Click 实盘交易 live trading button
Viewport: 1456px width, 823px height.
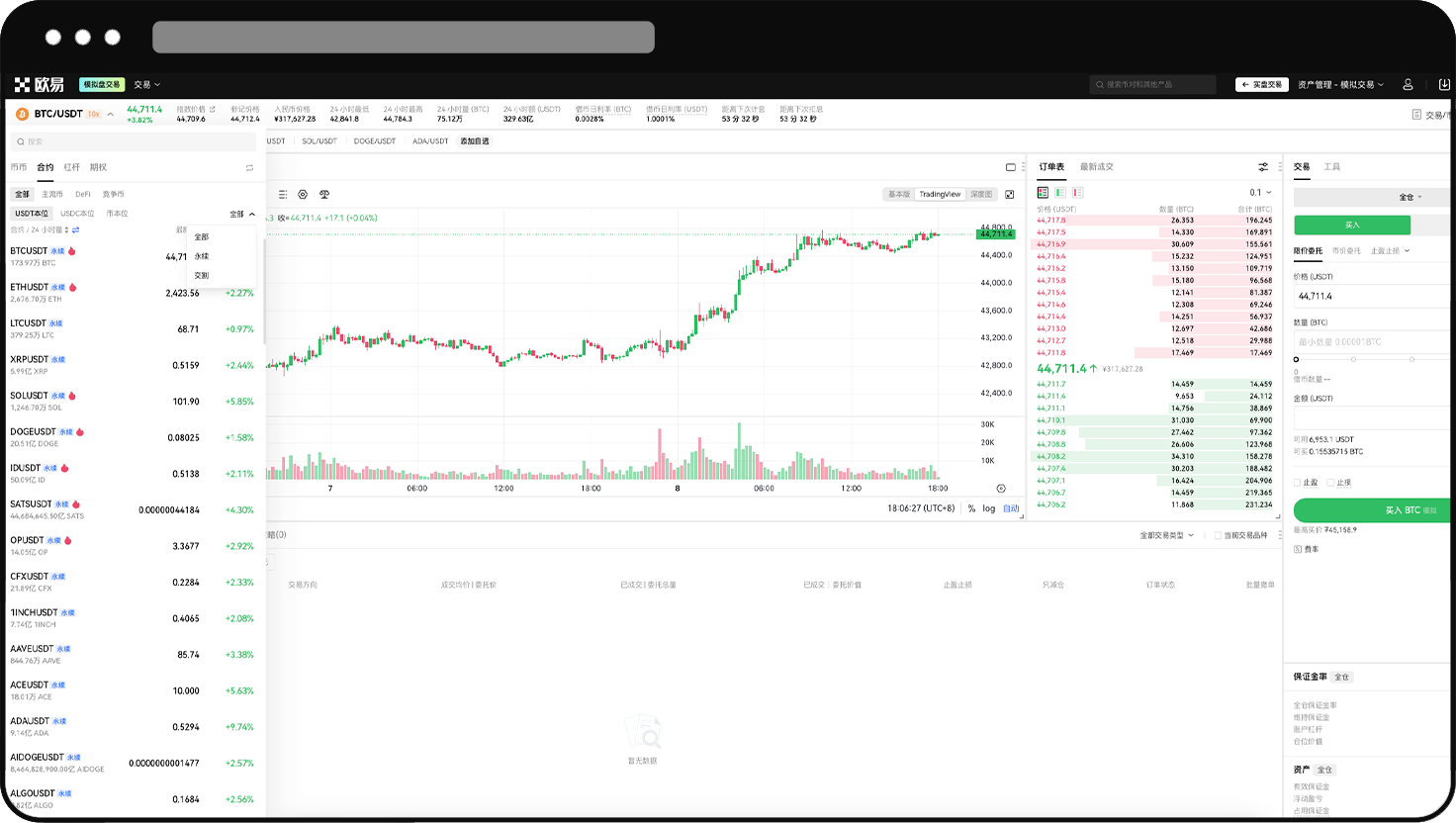[x=1262, y=85]
